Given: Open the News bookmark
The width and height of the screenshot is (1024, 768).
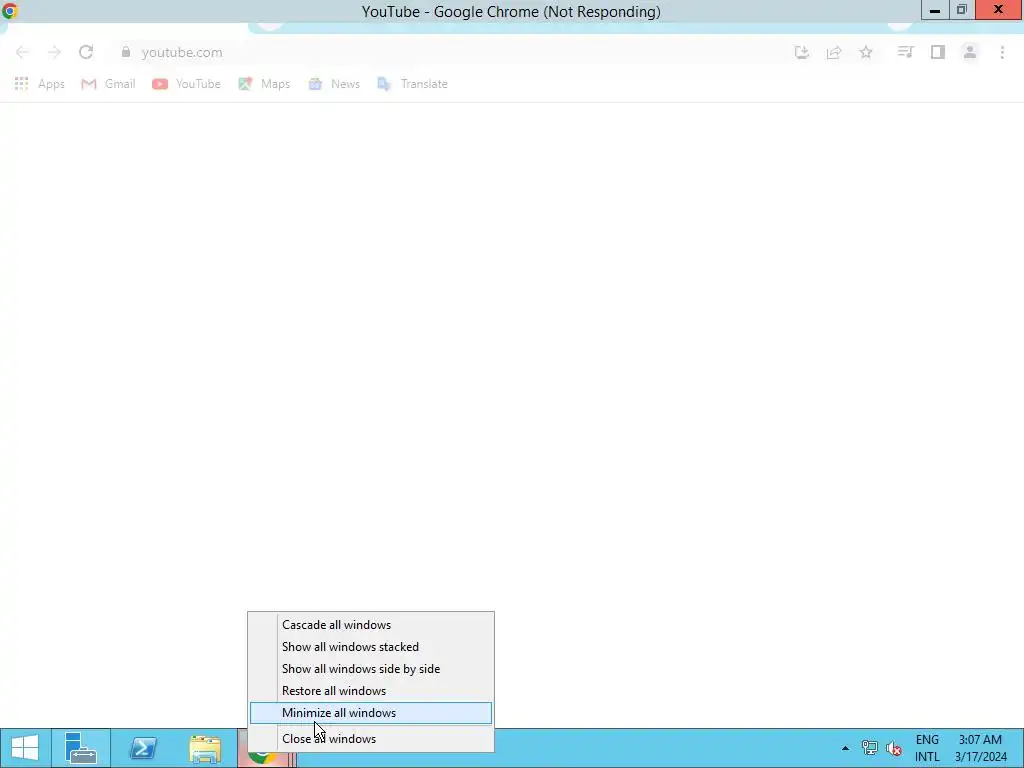Looking at the screenshot, I should (334, 84).
